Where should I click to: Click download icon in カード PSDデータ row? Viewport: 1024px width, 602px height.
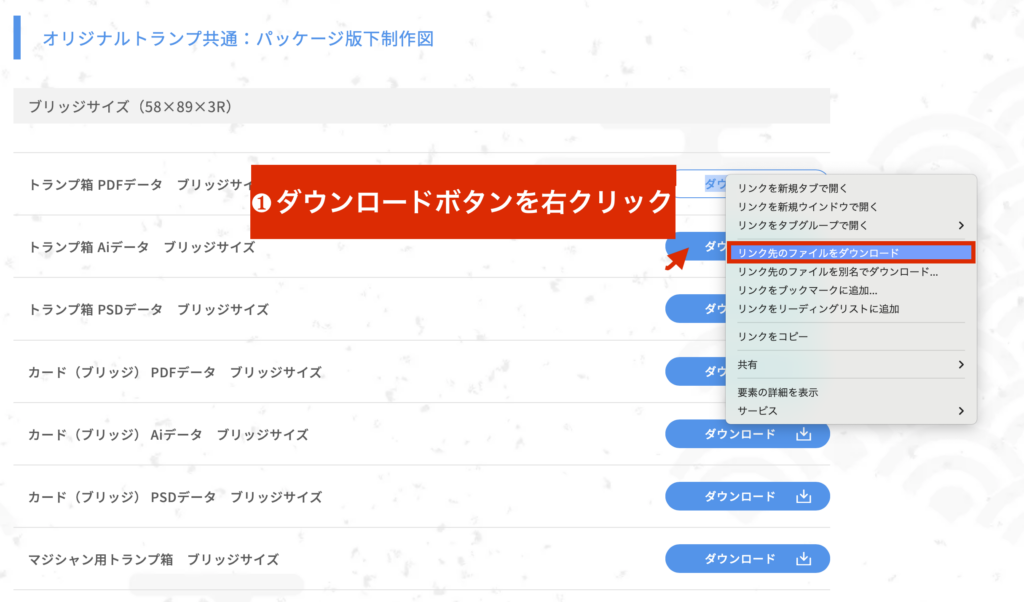803,496
